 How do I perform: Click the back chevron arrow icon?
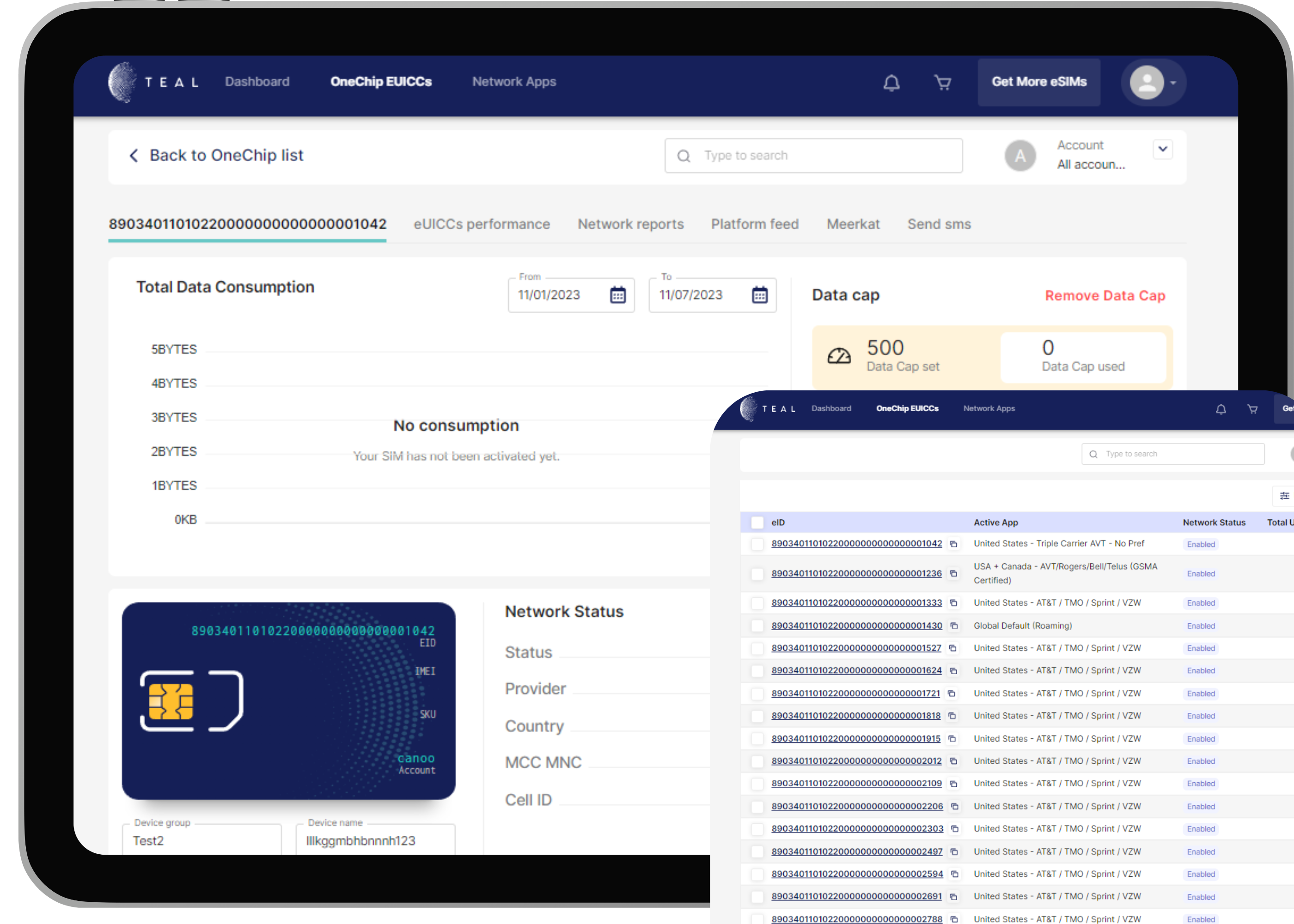click(134, 155)
